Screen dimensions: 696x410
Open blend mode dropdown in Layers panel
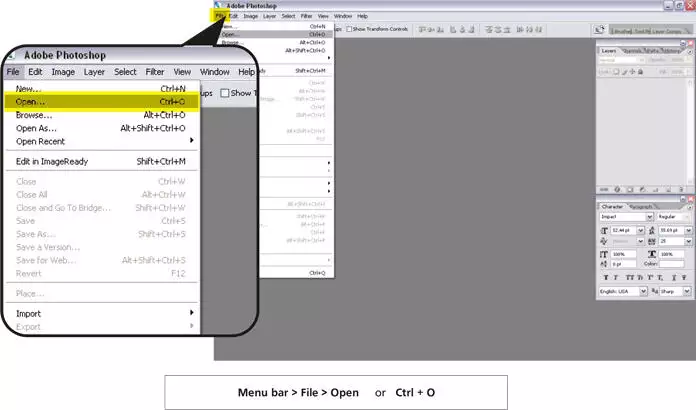pyautogui.click(x=621, y=60)
